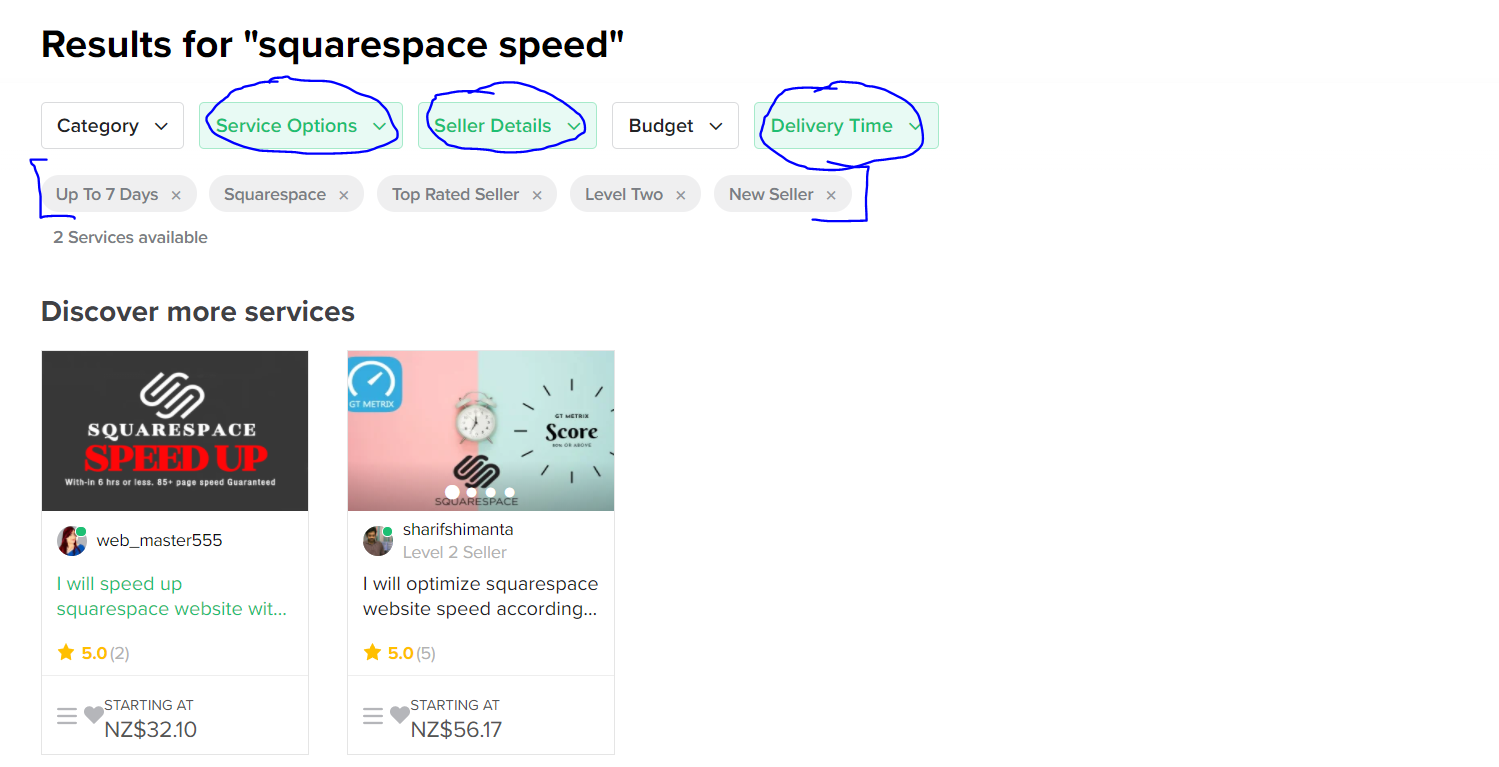
Task: Open 'I will speed up squarespace website' link
Action: [x=172, y=596]
